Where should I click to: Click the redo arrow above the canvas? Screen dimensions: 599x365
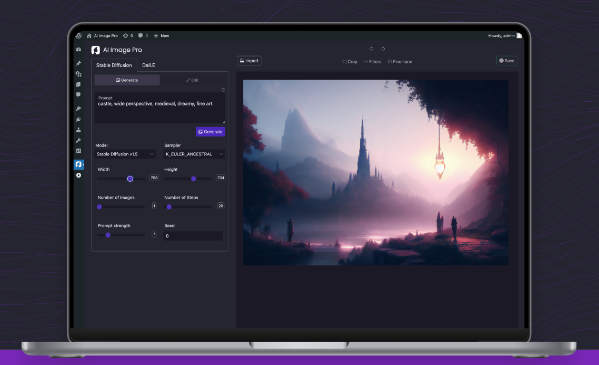tap(383, 49)
